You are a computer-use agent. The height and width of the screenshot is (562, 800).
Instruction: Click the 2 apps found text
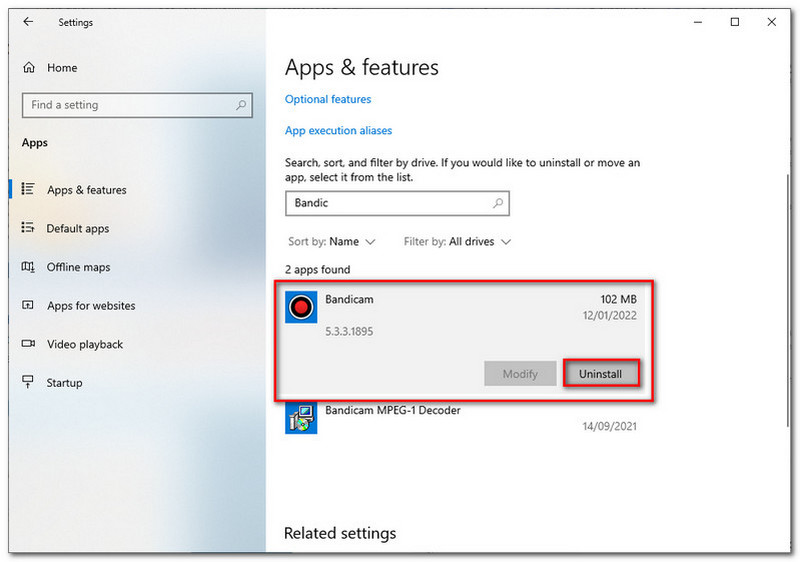(317, 270)
